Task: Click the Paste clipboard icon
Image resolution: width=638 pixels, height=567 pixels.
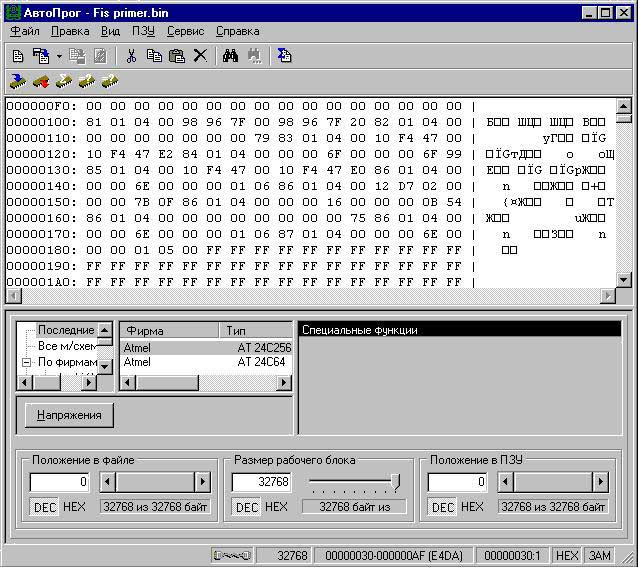Action: pos(177,56)
